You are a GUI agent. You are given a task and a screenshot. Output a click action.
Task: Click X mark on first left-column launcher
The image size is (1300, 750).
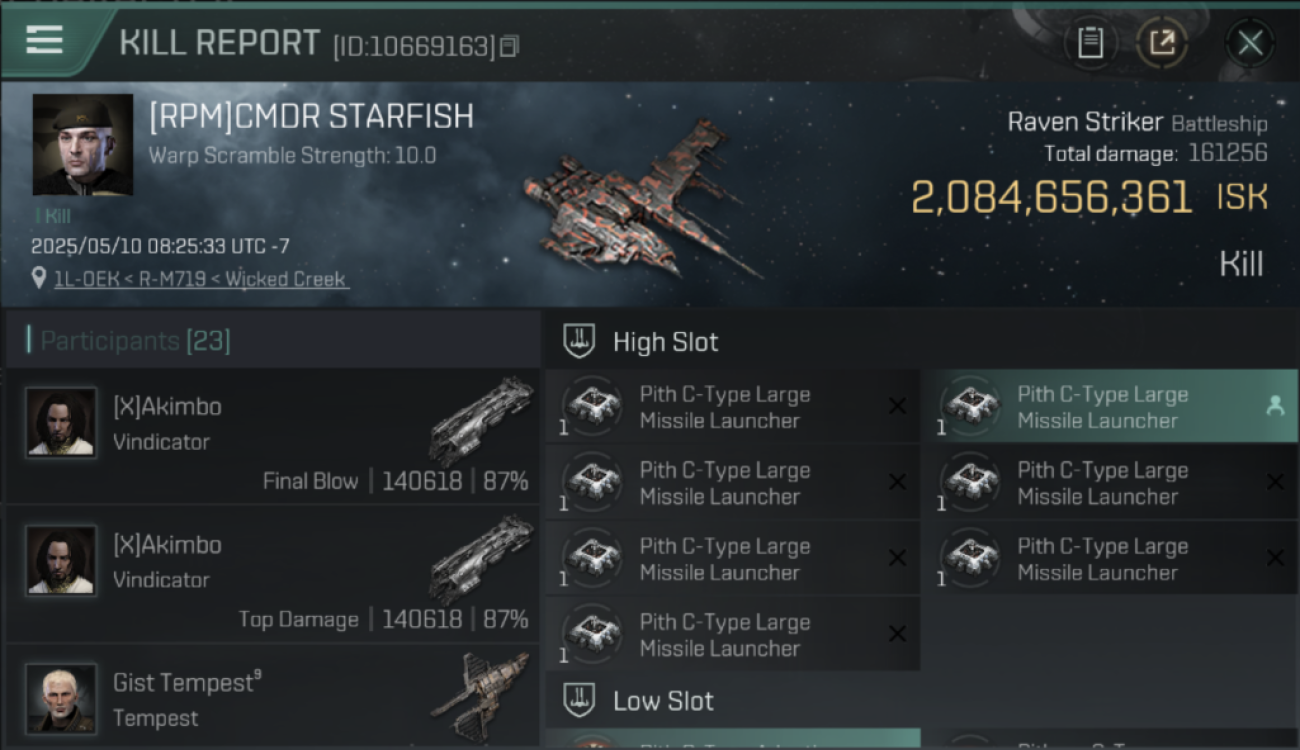[897, 406]
